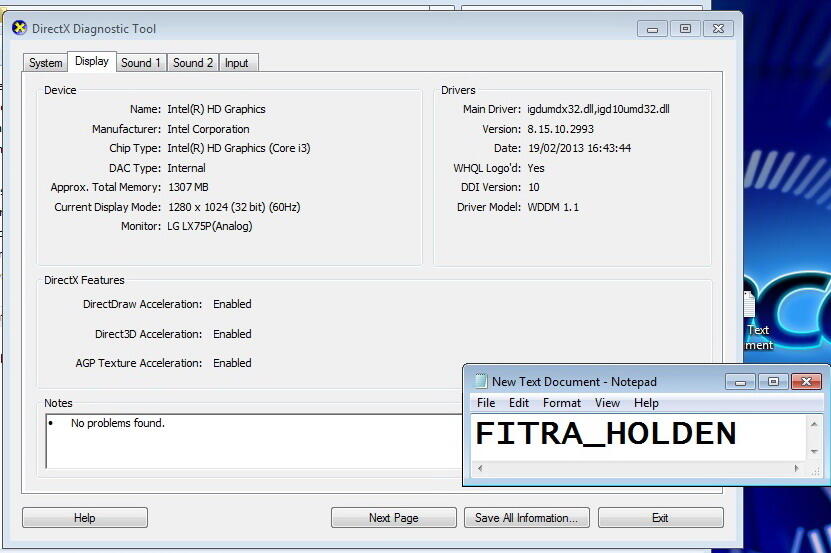Go to the Input tab

236,63
